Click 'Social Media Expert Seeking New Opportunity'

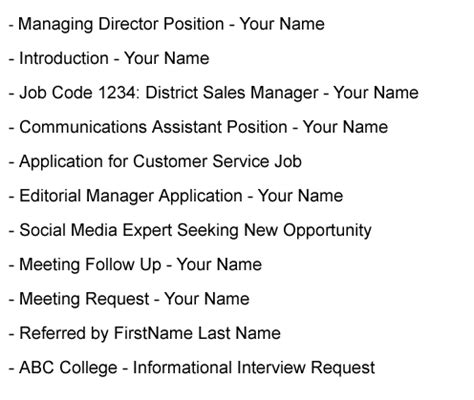click(x=195, y=231)
